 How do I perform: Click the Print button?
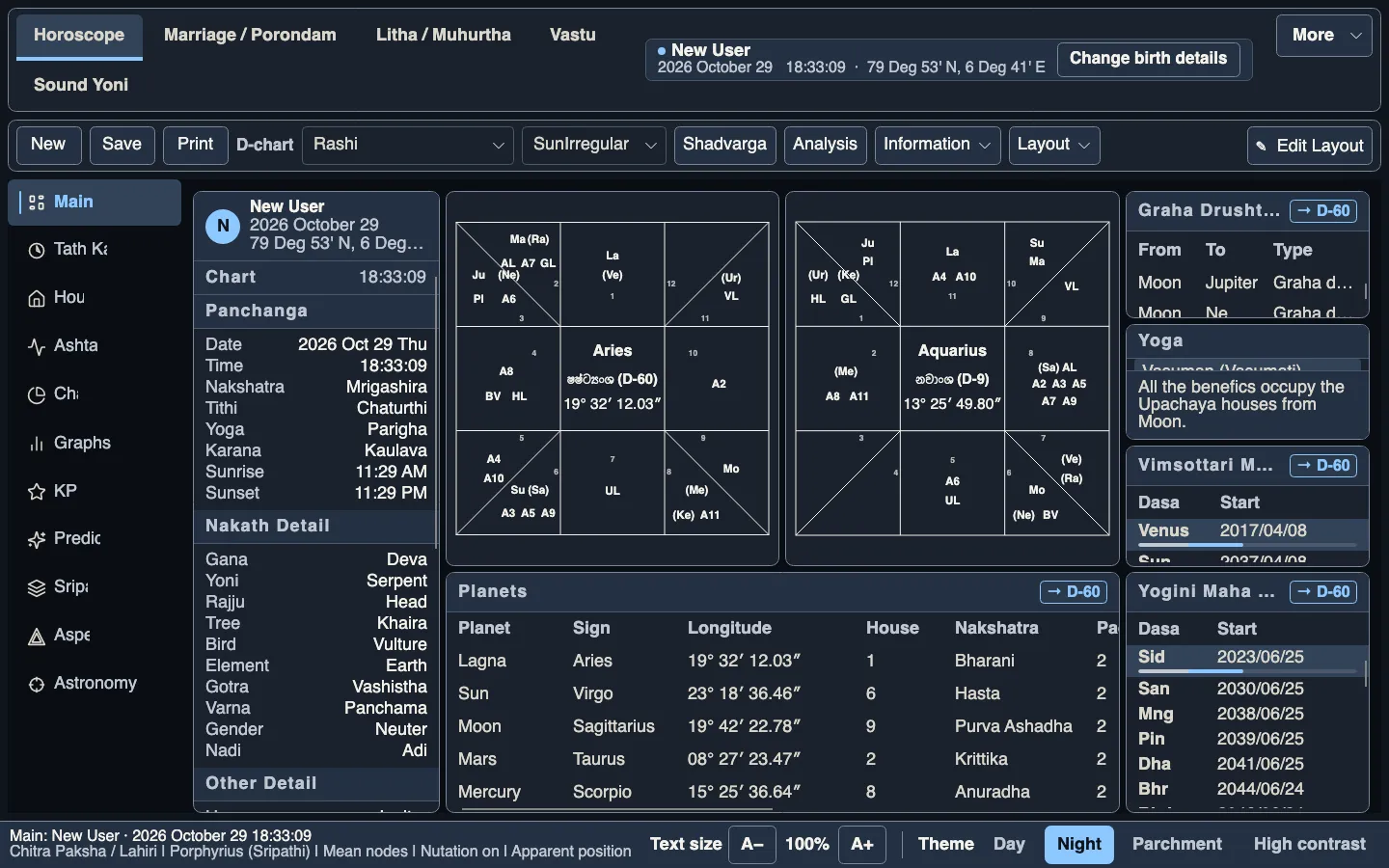tap(195, 145)
